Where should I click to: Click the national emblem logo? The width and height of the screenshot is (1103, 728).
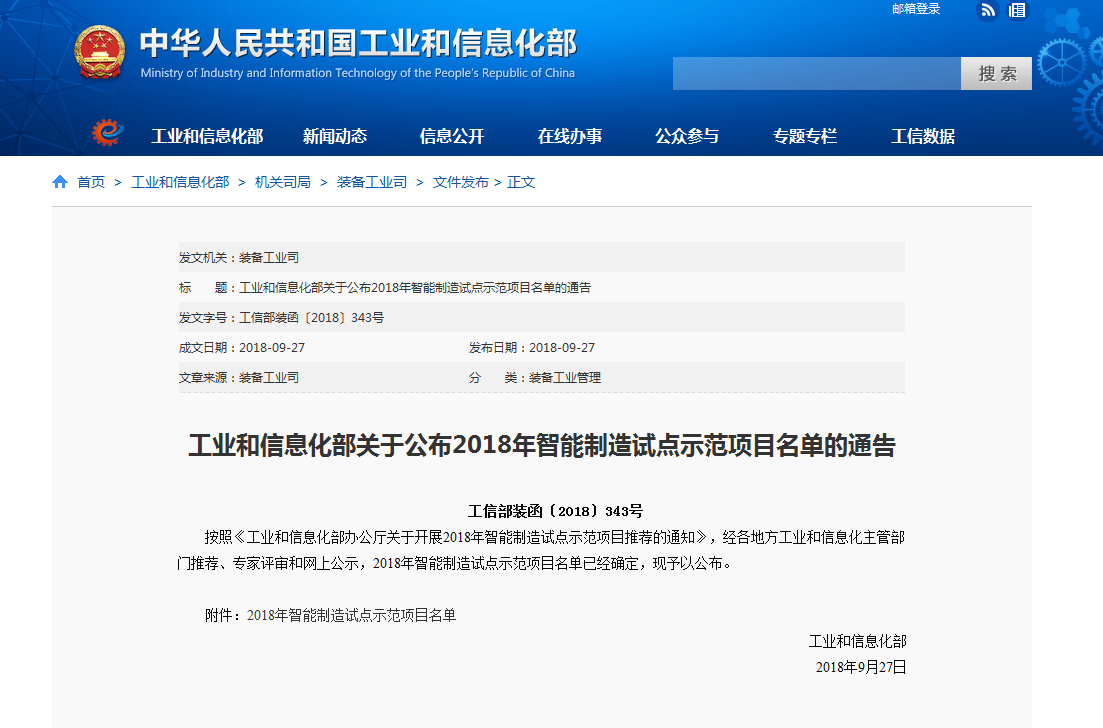click(x=100, y=53)
